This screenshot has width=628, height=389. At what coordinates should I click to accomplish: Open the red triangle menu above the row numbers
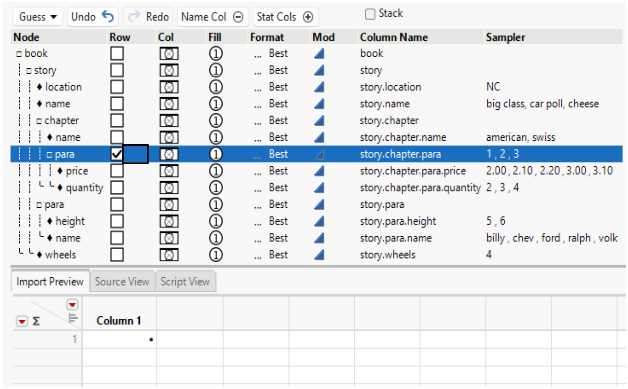pos(72,305)
